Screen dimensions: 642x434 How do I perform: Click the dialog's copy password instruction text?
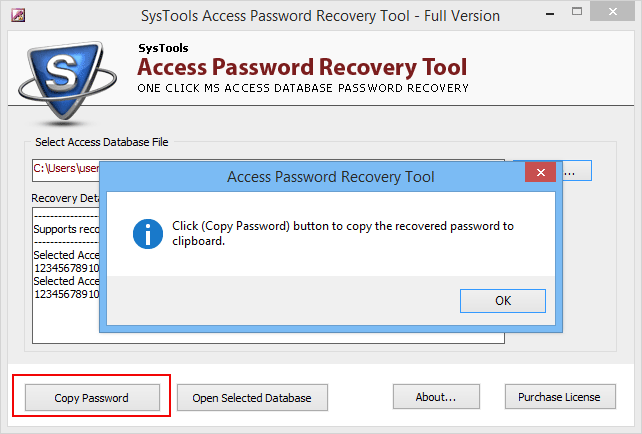point(343,233)
